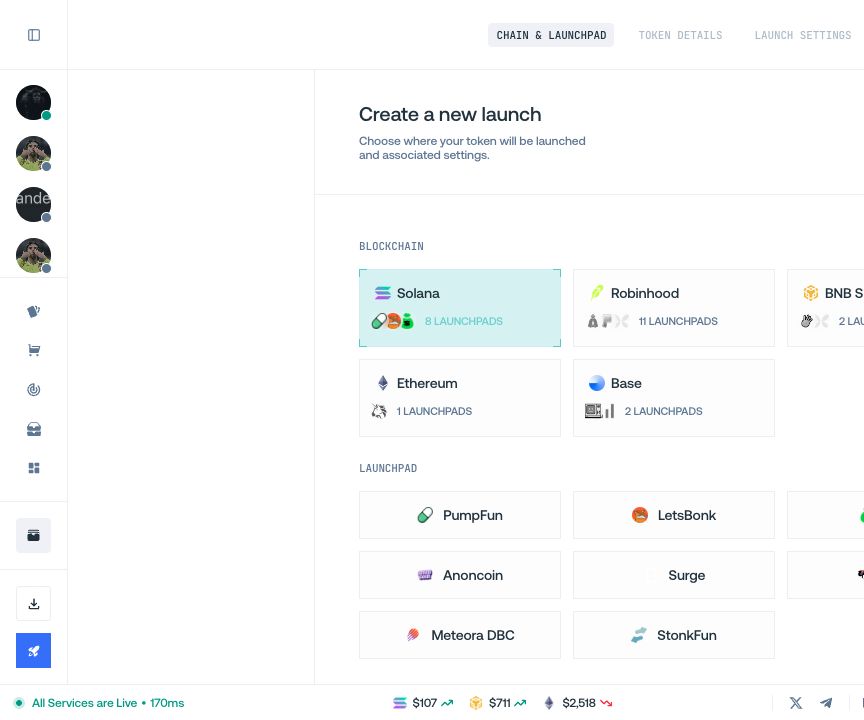Click the '1 LAUNCHPADS' label on Ethereum

tap(434, 412)
